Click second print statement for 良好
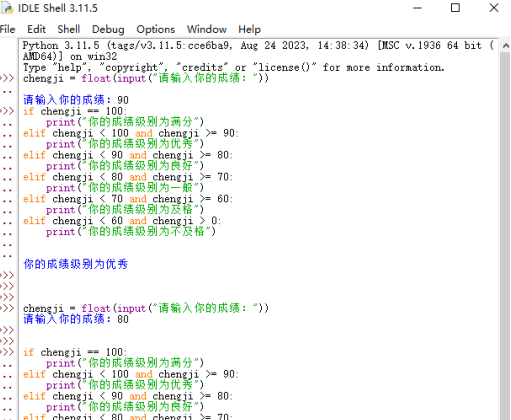Viewport: 511px width, 420px height. (x=125, y=407)
